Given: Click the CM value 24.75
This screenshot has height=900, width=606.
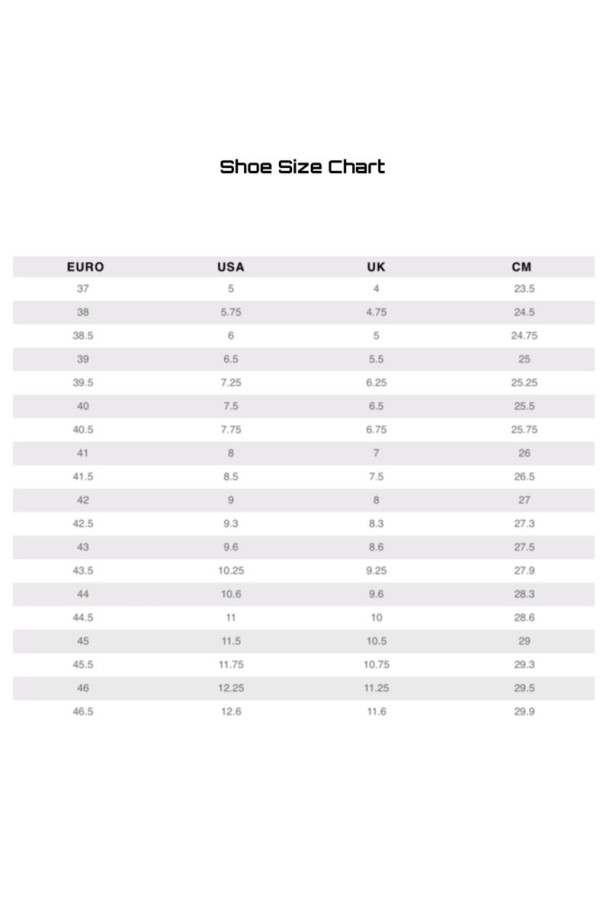Looking at the screenshot, I should pyautogui.click(x=525, y=336).
